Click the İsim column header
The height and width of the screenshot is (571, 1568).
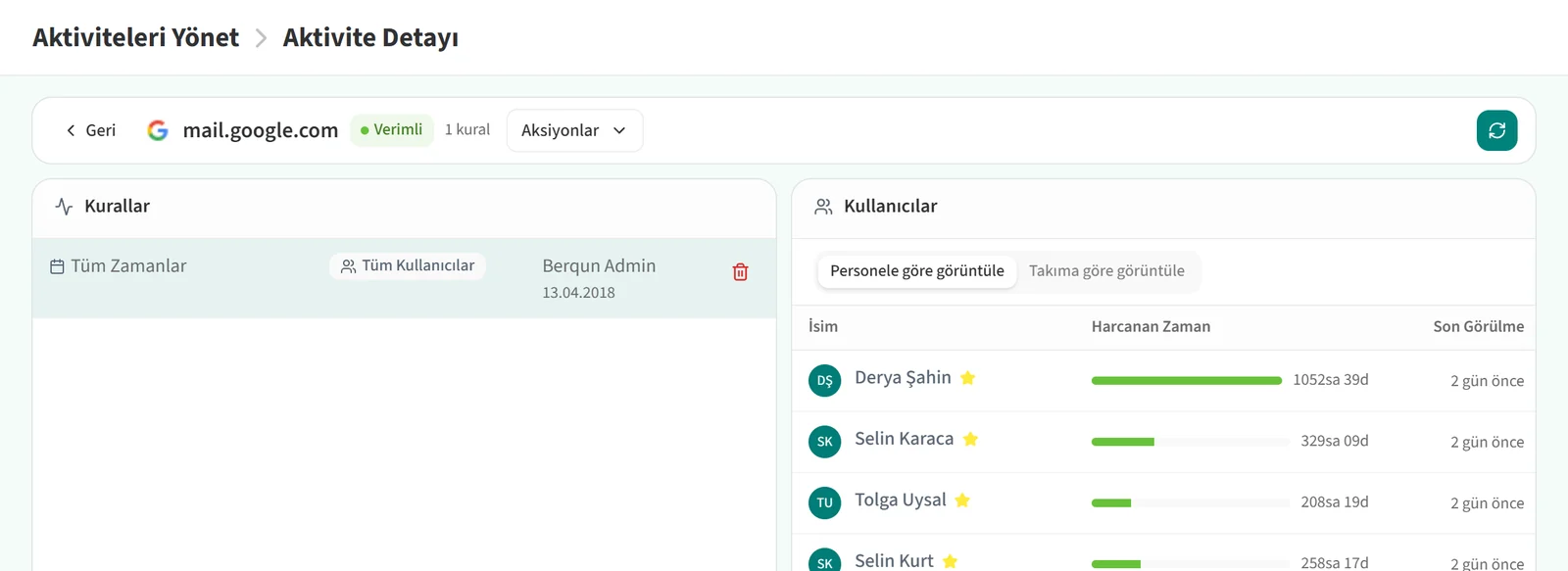click(823, 326)
